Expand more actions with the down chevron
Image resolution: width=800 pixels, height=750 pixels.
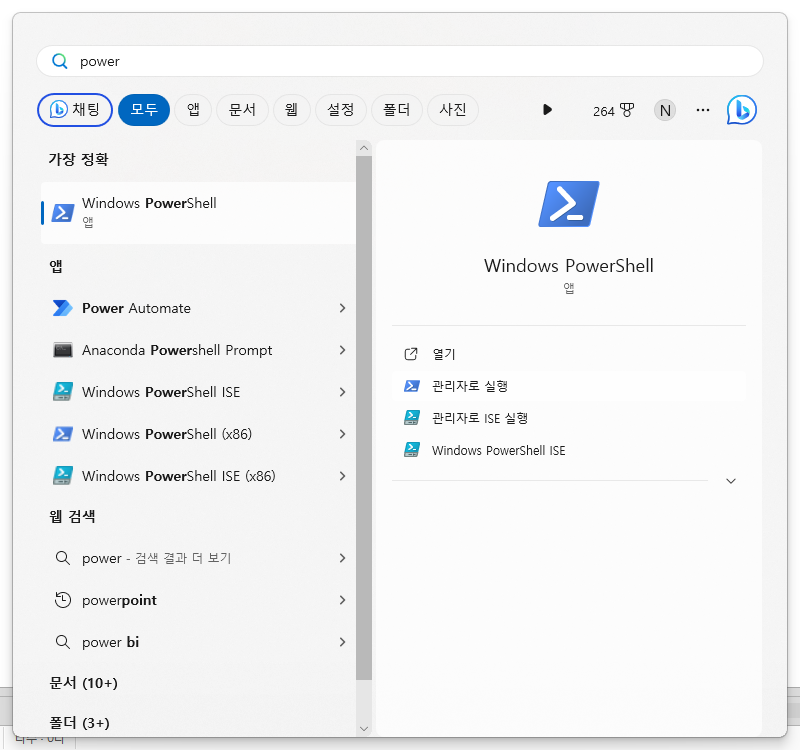tap(731, 481)
